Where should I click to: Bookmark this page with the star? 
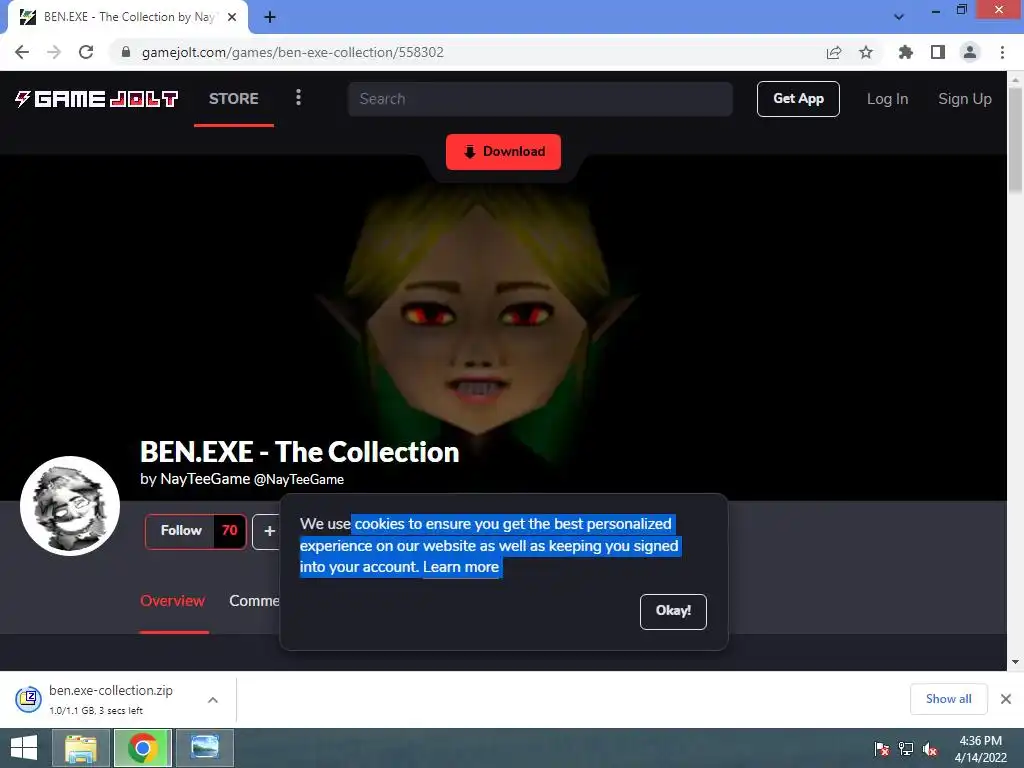pyautogui.click(x=866, y=52)
